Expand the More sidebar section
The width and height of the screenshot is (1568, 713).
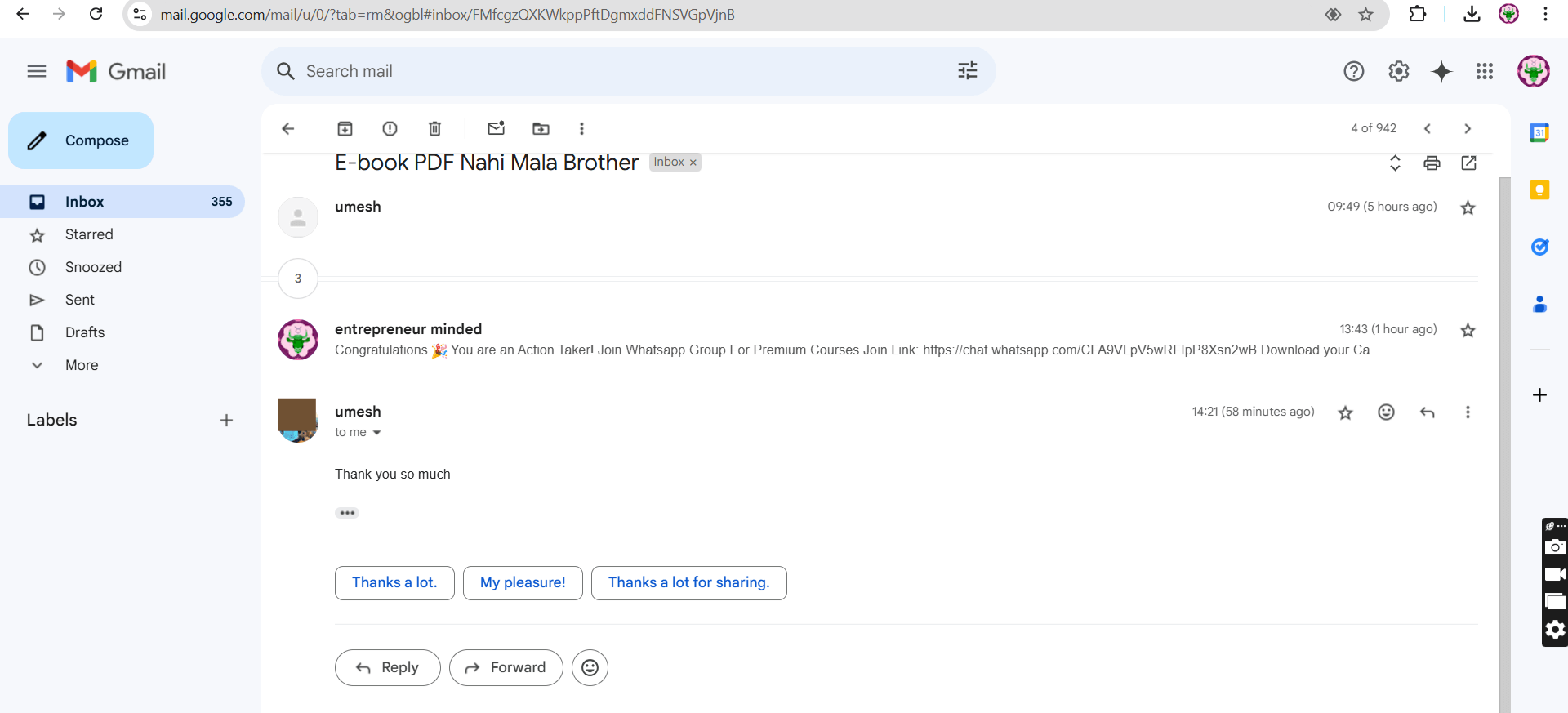[x=82, y=365]
